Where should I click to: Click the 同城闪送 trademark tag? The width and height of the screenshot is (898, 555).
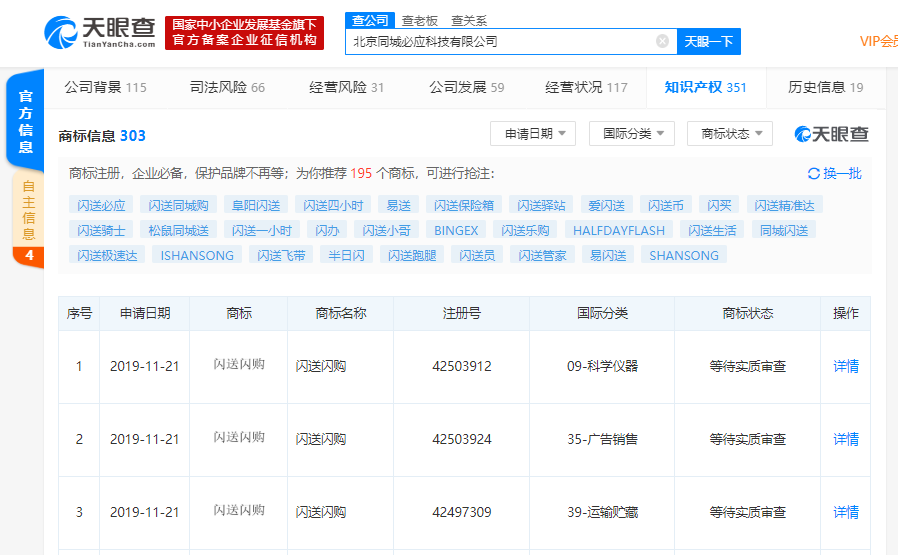pyautogui.click(x=784, y=230)
